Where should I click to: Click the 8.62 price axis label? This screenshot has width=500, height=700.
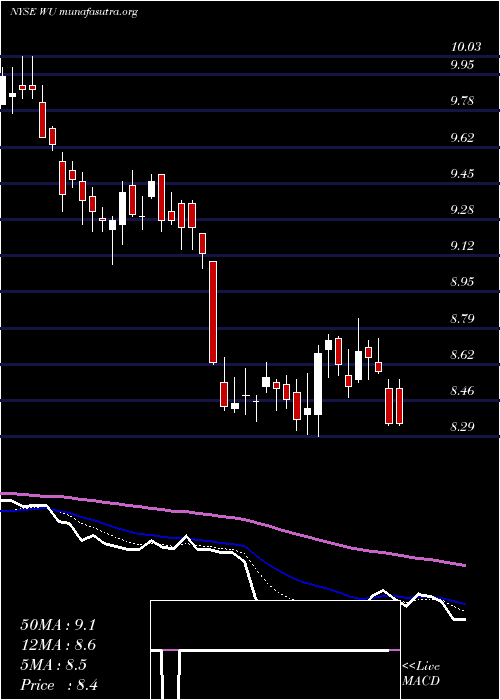[462, 355]
